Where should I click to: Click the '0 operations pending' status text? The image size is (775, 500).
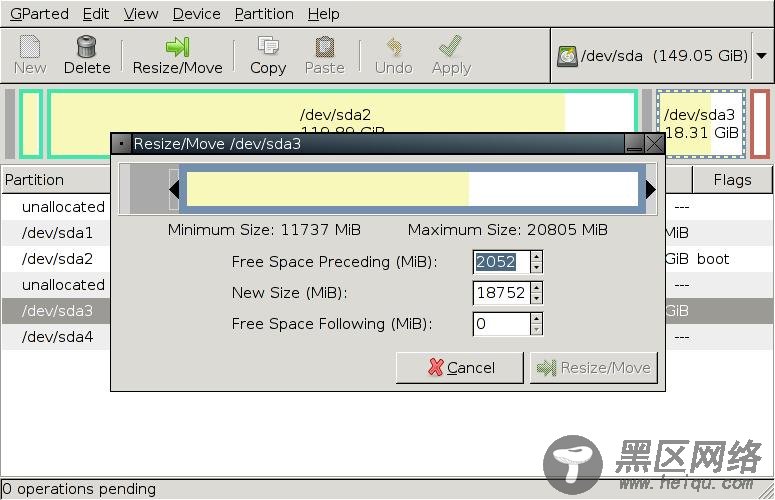click(79, 489)
